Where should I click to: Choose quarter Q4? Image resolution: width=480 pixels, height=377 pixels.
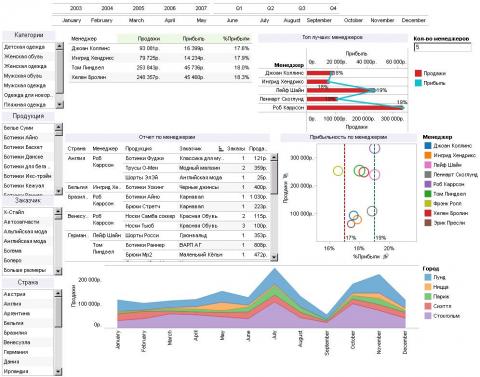point(333,8)
